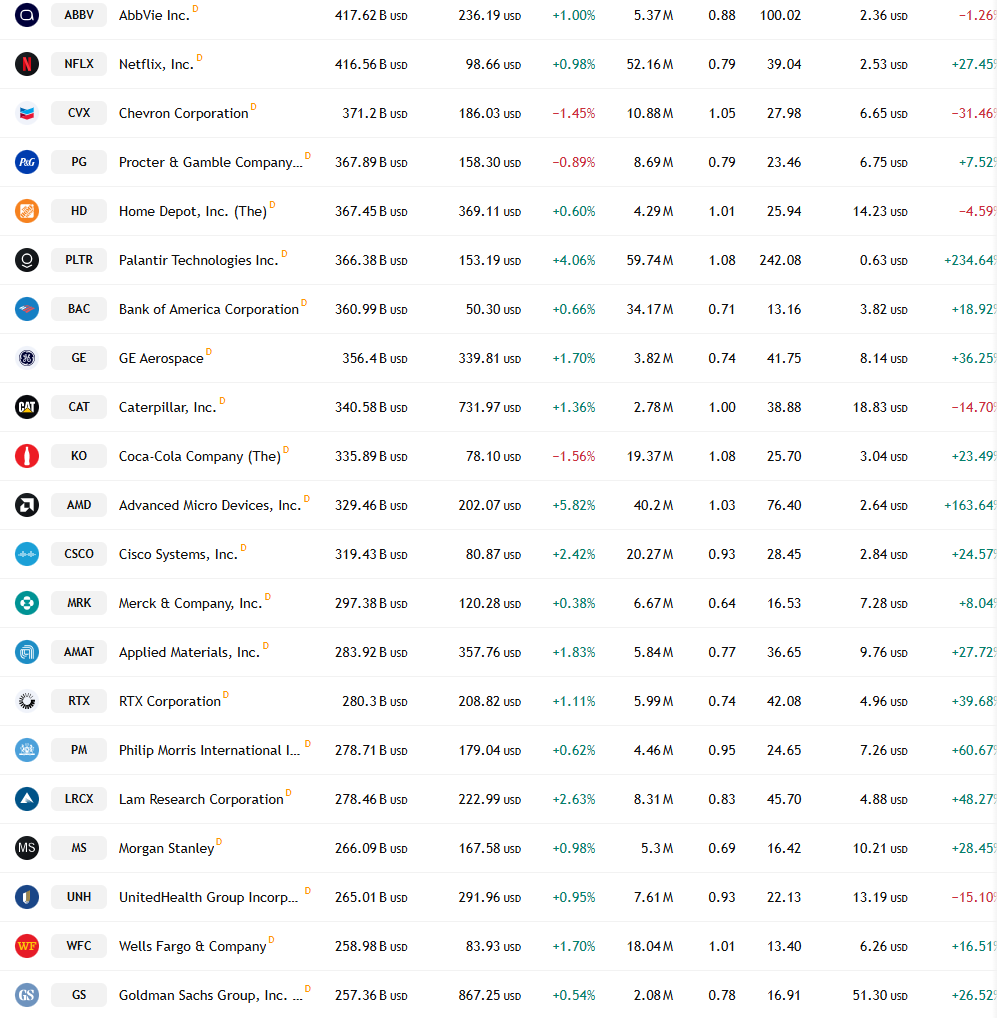Open GE Aerospace company link

coord(161,358)
